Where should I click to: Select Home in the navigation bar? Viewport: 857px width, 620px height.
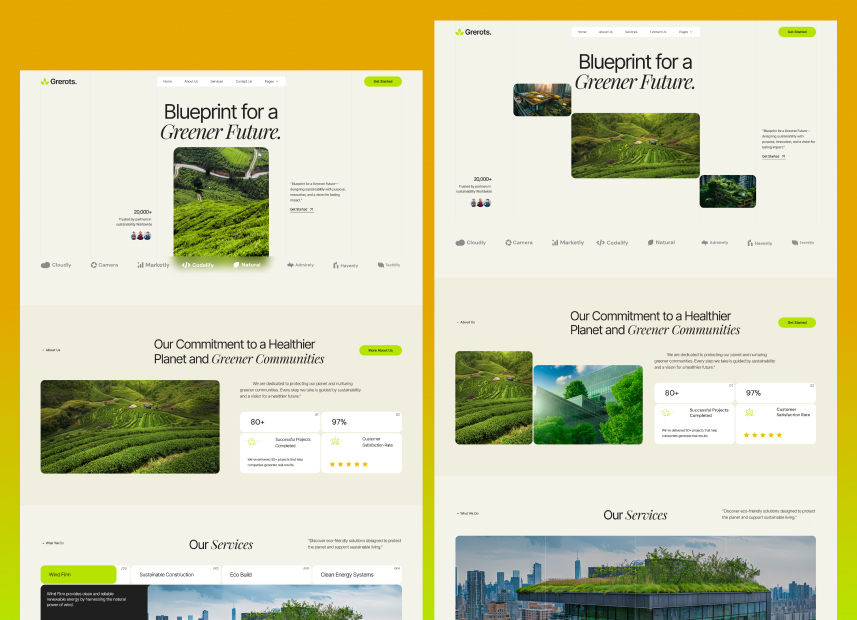pos(167,81)
